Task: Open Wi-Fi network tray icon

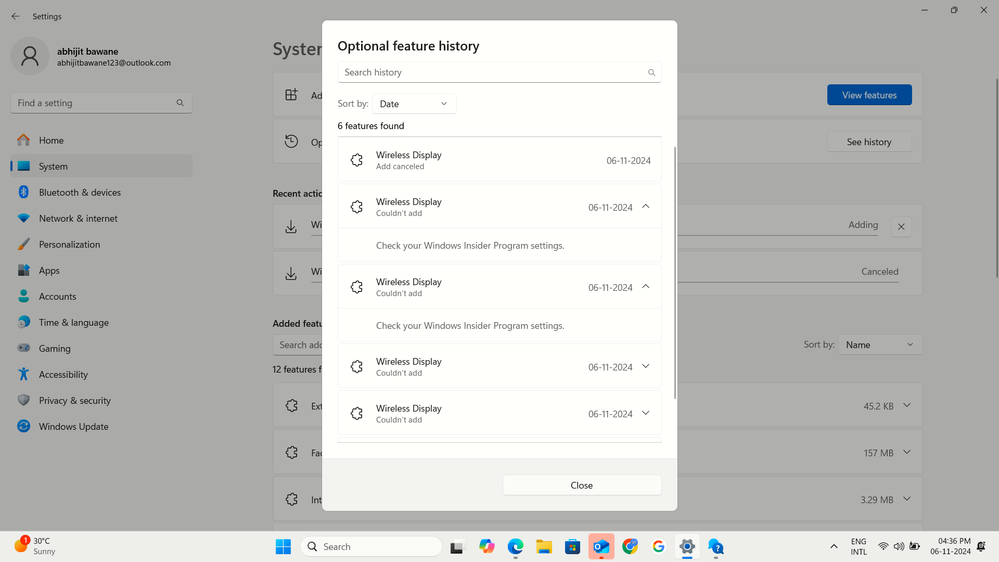Action: pos(883,547)
